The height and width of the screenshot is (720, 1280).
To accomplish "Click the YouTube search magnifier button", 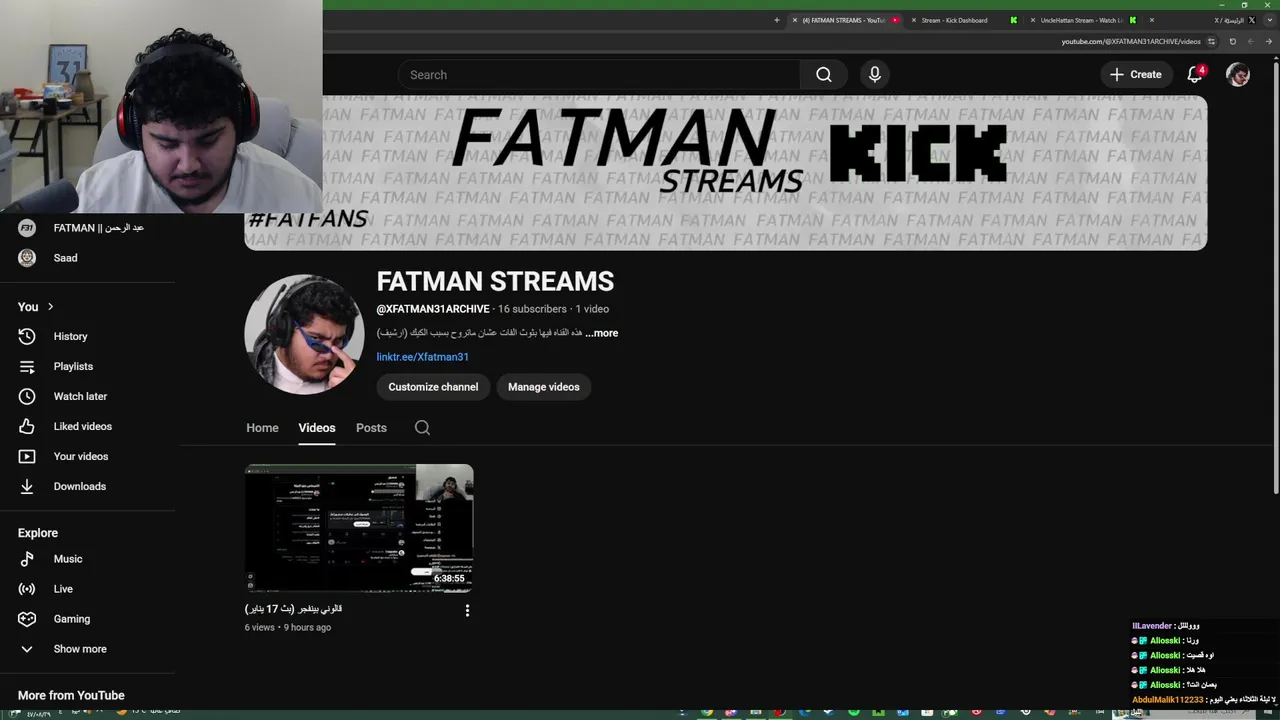I will [823, 75].
